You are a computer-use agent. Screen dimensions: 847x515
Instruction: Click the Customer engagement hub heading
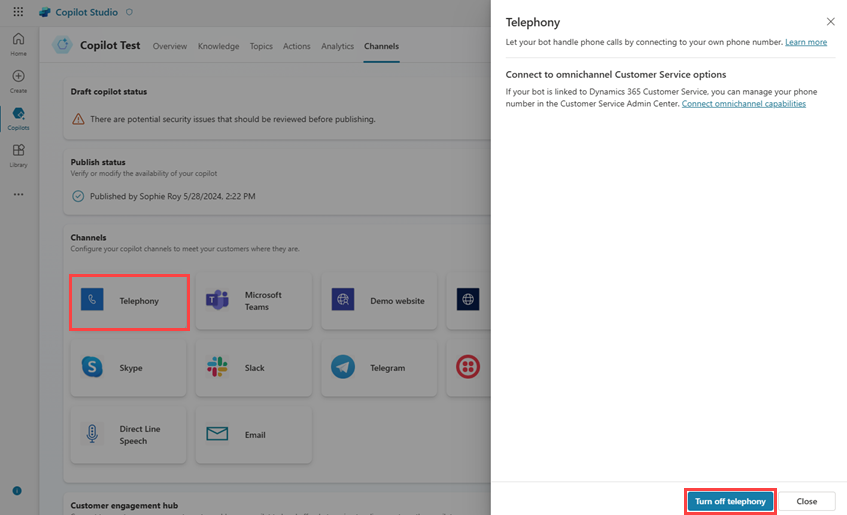pyautogui.click(x=124, y=506)
